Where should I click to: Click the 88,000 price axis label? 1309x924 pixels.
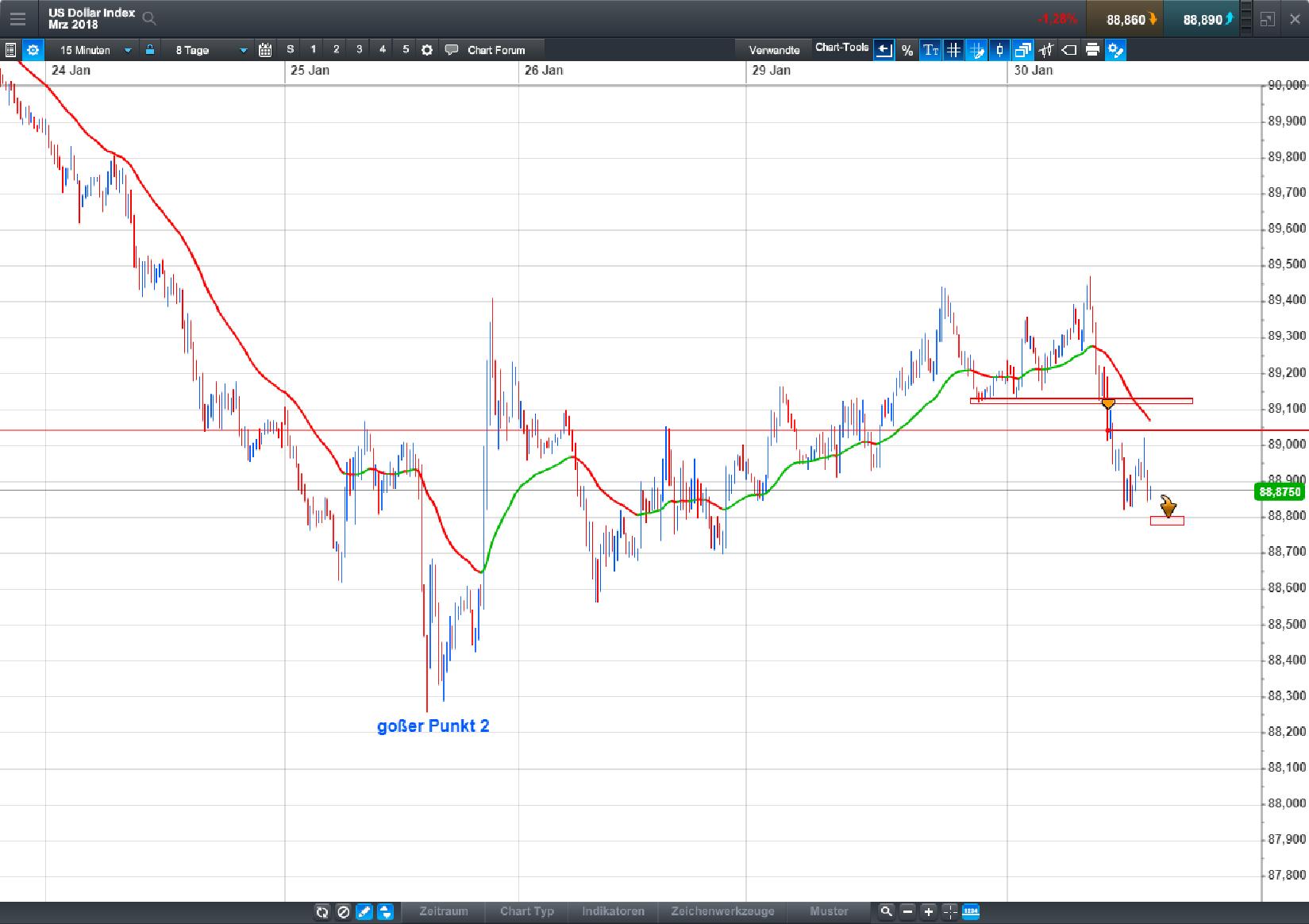tap(1286, 803)
